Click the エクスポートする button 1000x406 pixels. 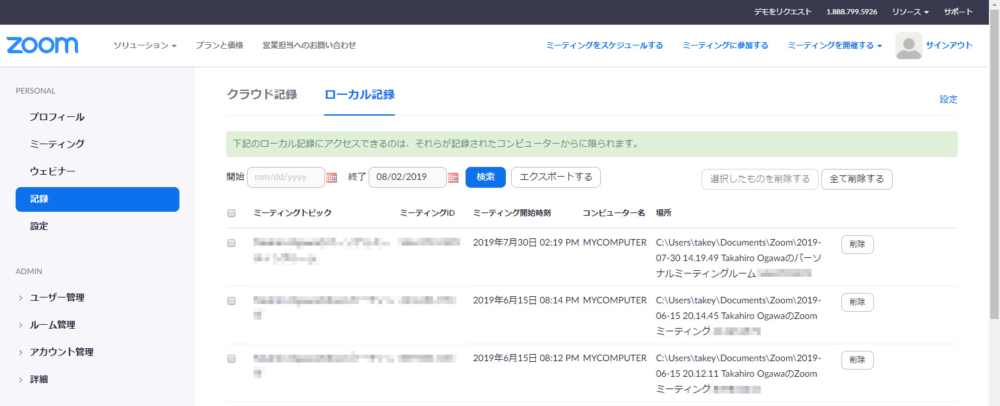555,177
